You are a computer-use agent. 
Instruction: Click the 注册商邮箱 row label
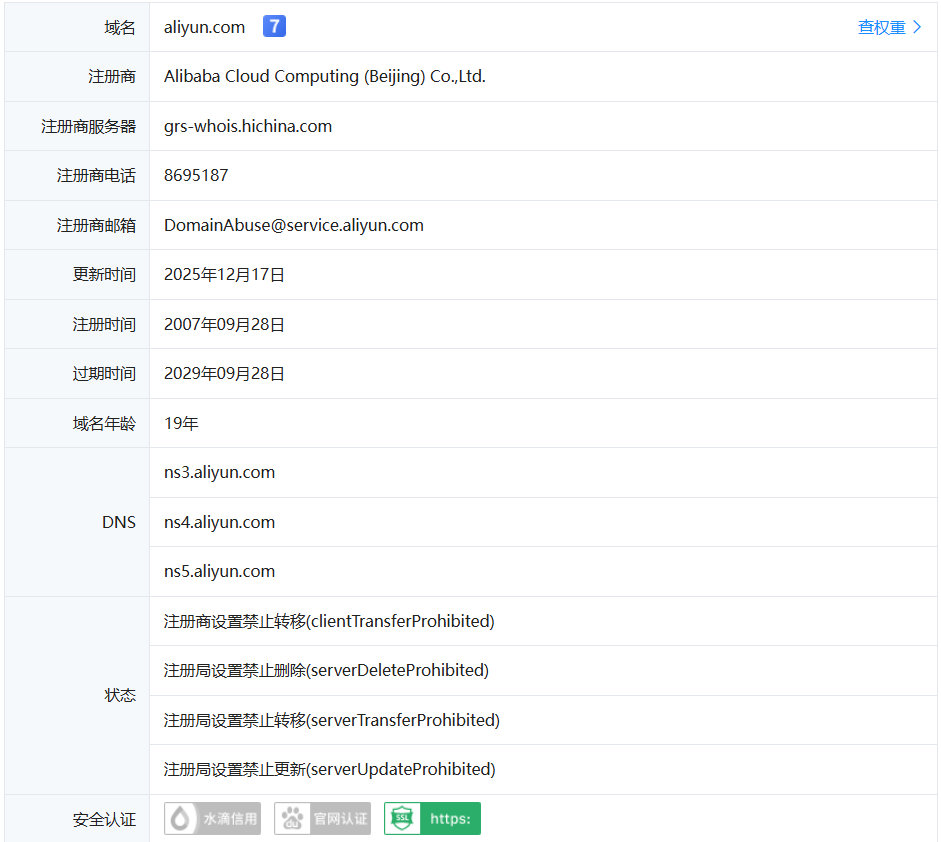97,226
